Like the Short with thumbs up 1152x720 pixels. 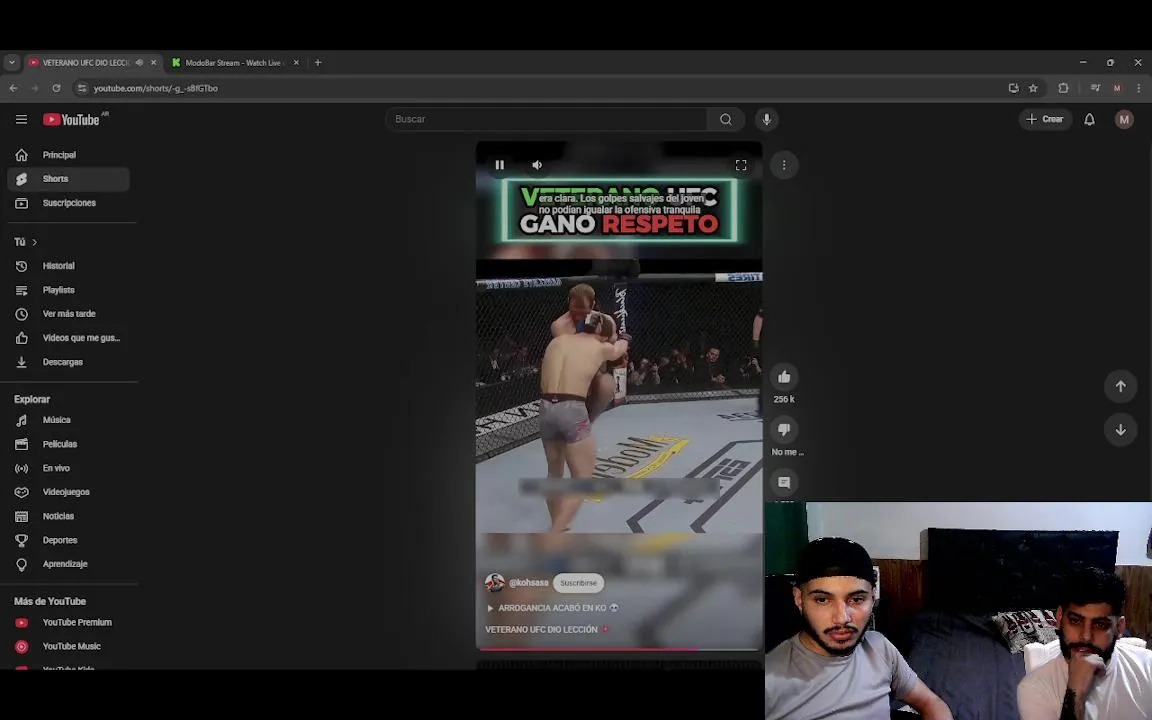pyautogui.click(x=784, y=377)
